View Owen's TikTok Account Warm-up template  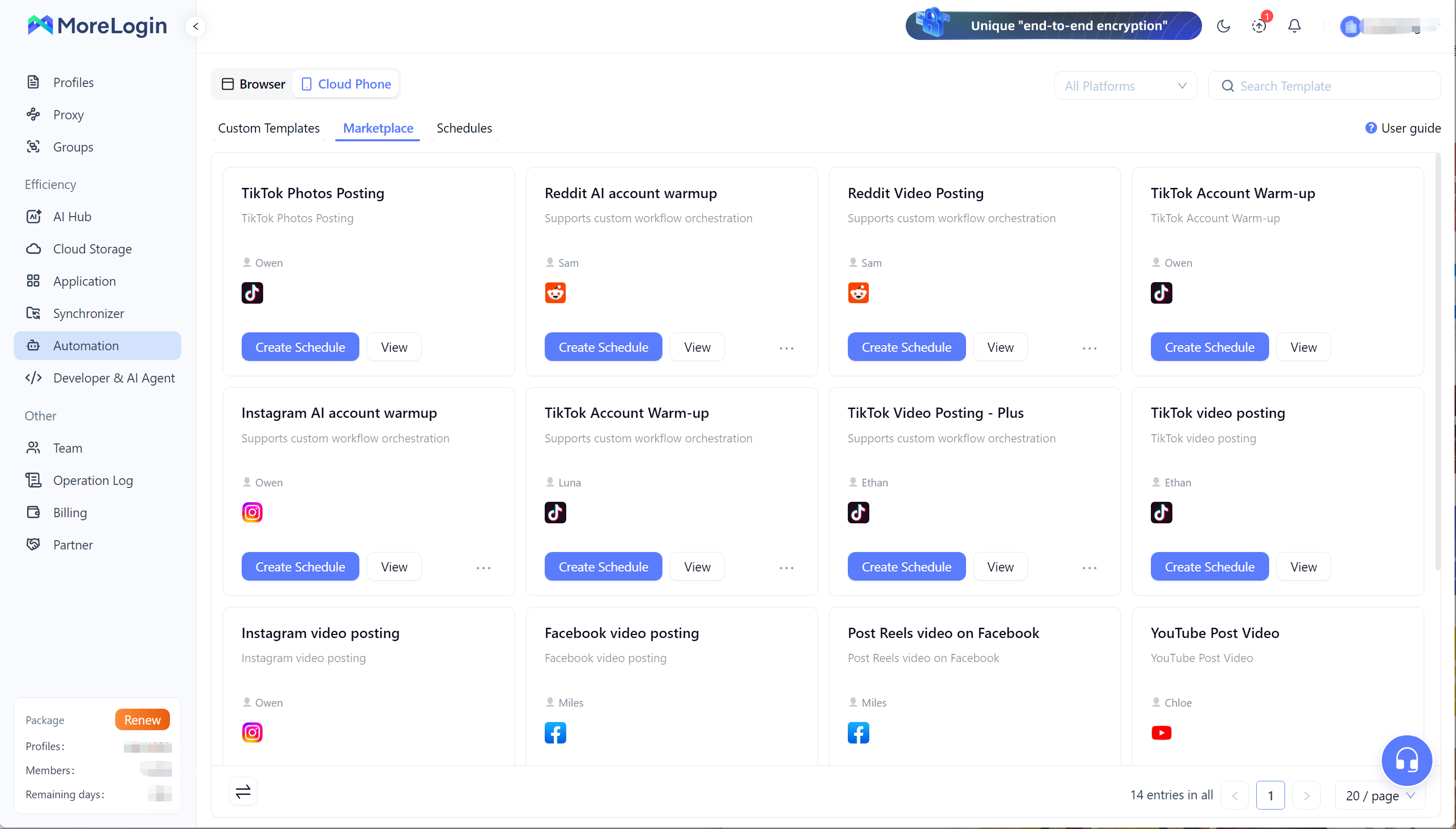(1303, 347)
